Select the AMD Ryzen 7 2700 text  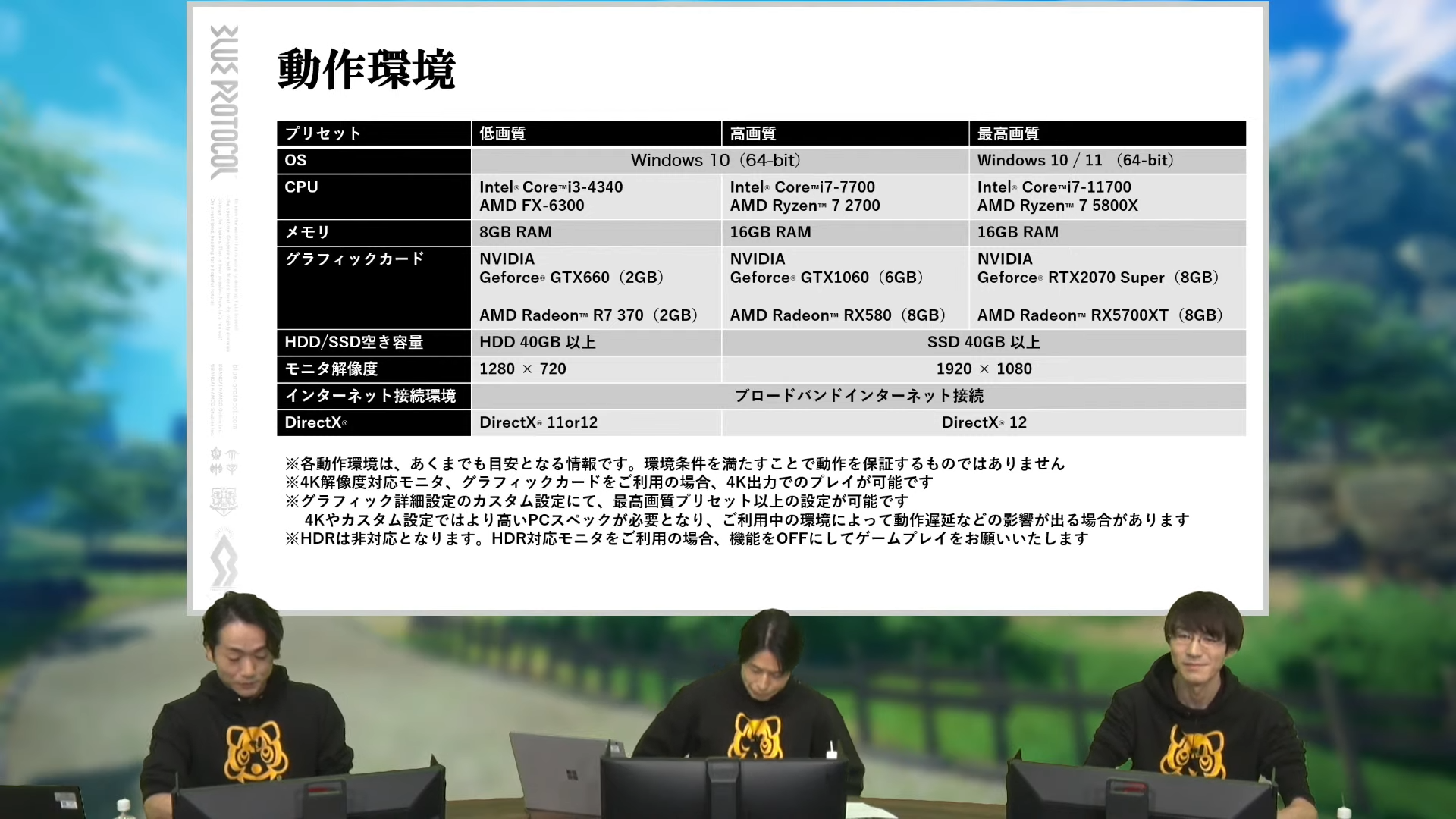coord(805,206)
